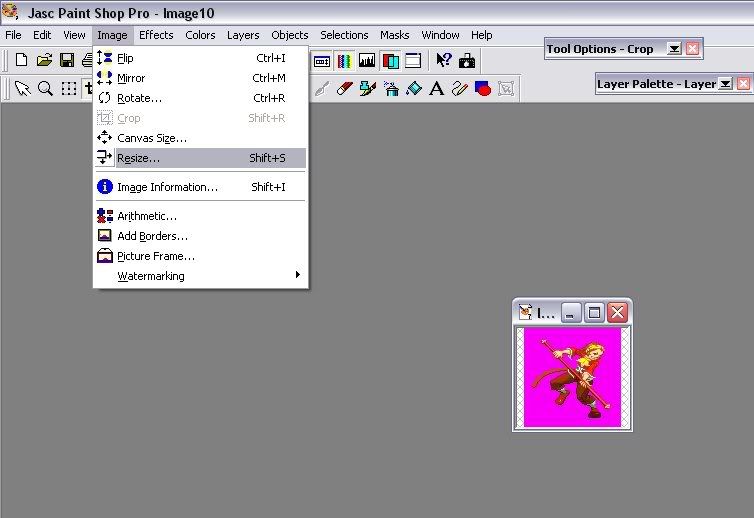This screenshot has width=754, height=518.
Task: Save using the floppy disk icon
Action: (x=67, y=60)
